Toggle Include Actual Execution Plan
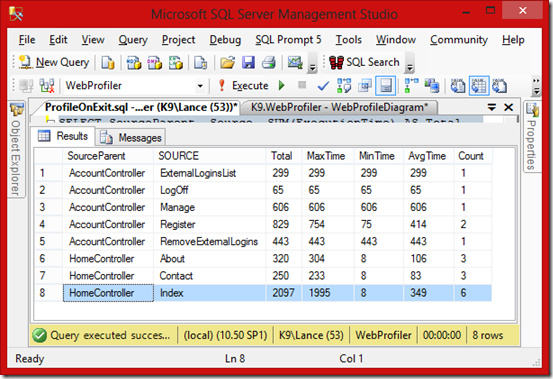 [x=411, y=86]
